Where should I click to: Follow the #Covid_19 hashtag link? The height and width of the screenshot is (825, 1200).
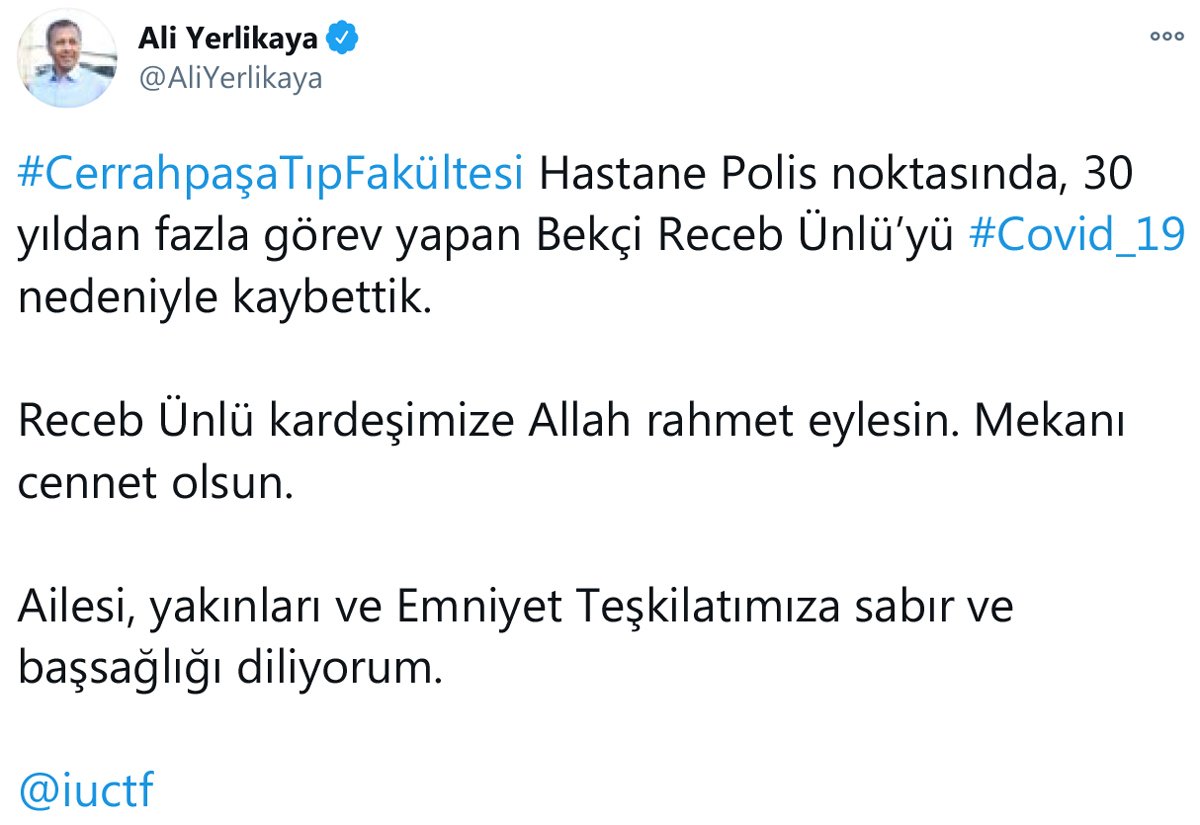point(1078,238)
